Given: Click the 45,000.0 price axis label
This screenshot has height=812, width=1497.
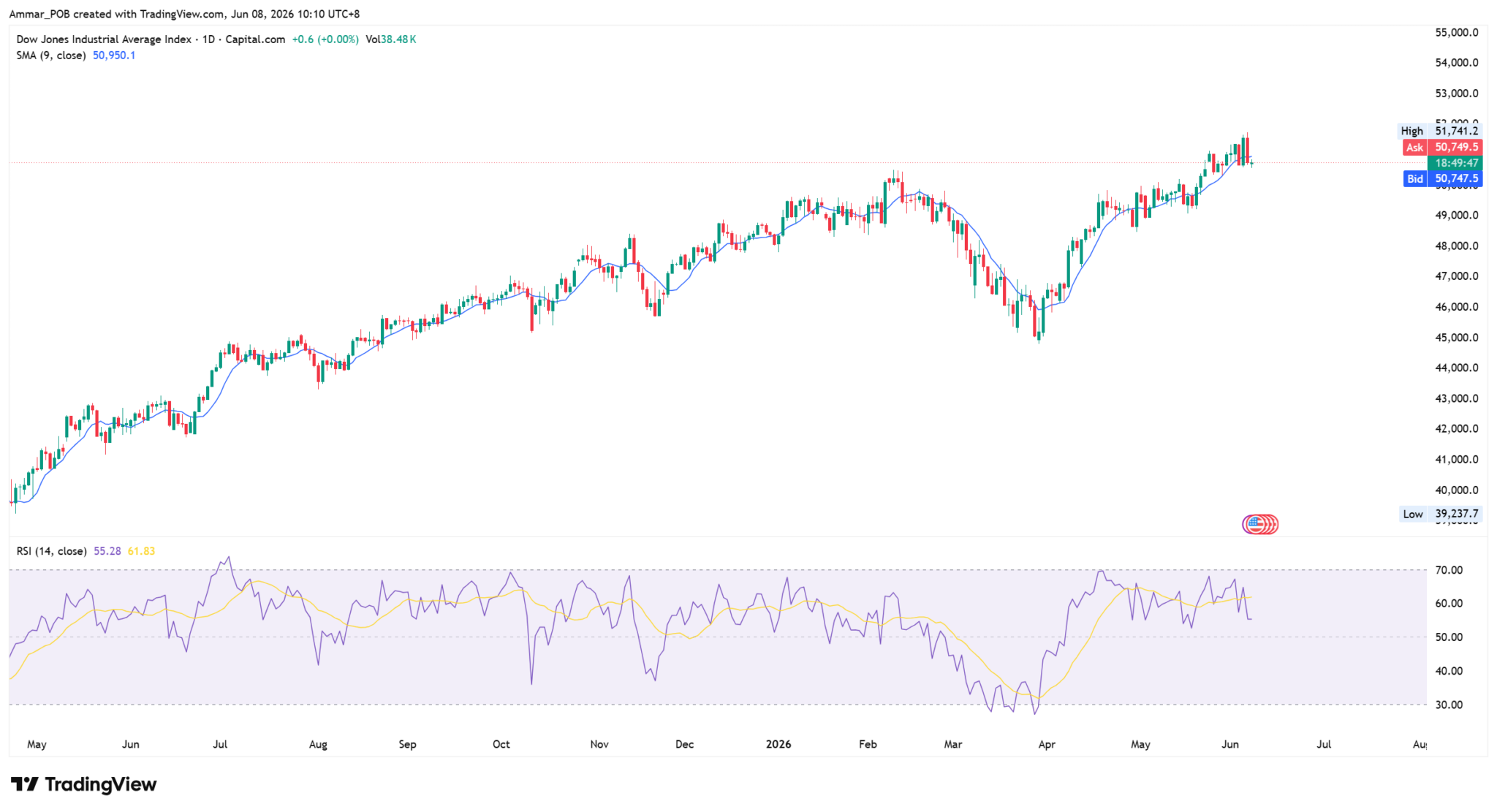Looking at the screenshot, I should 1457,338.
